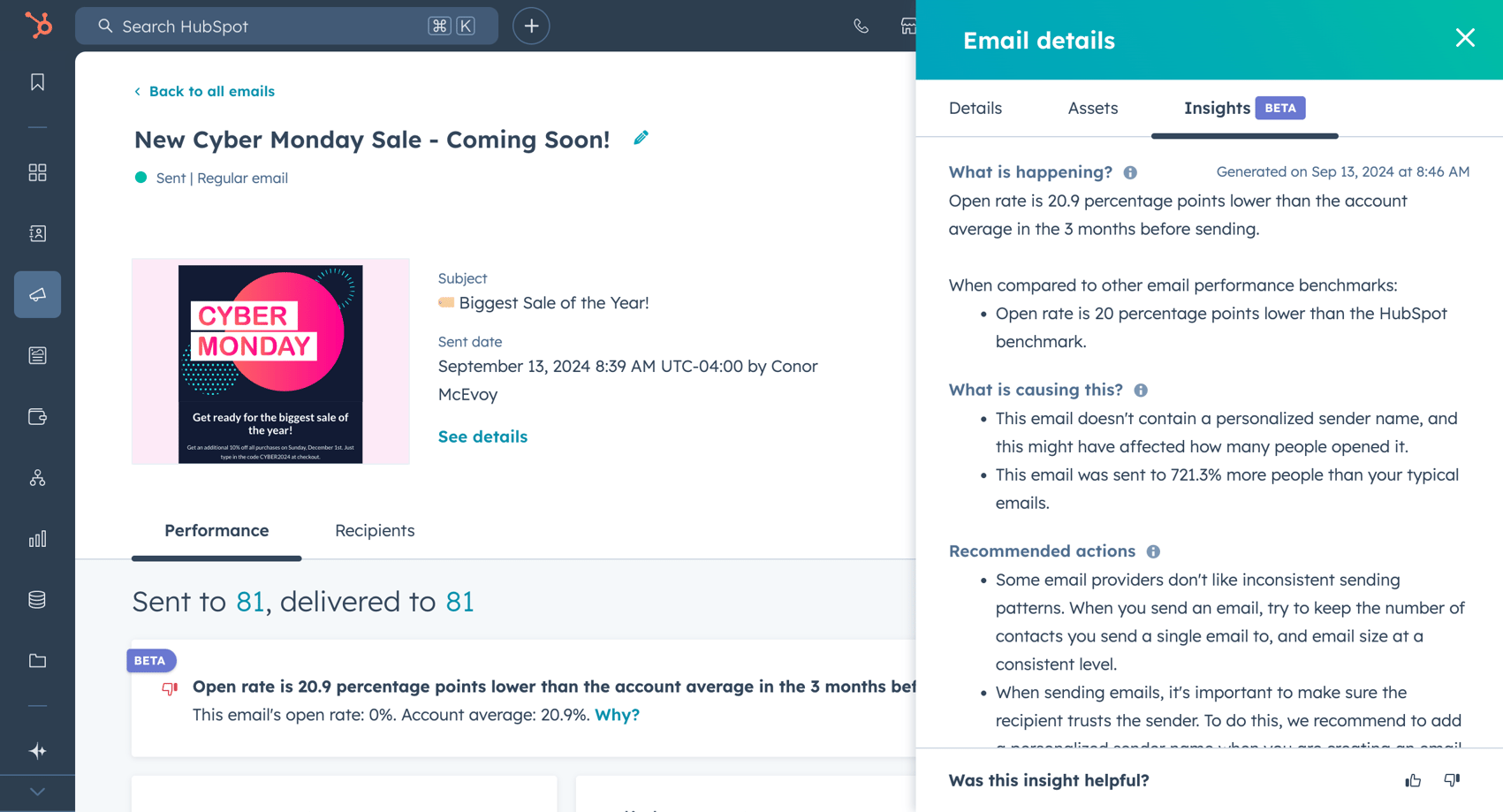Give thumbs up to the insight
Screen dimensions: 1503x812
[x=1413, y=780]
